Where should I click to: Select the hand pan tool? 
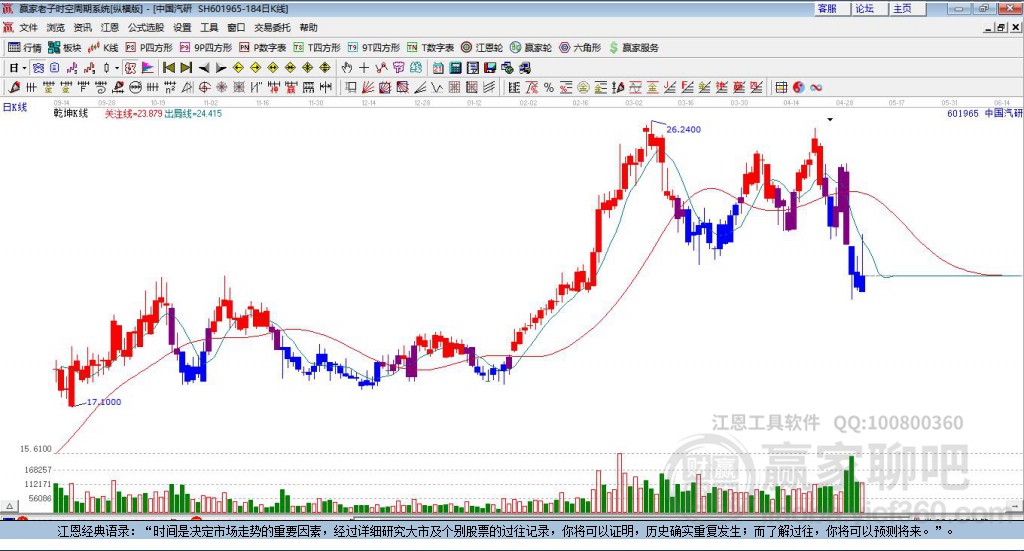tap(347, 68)
